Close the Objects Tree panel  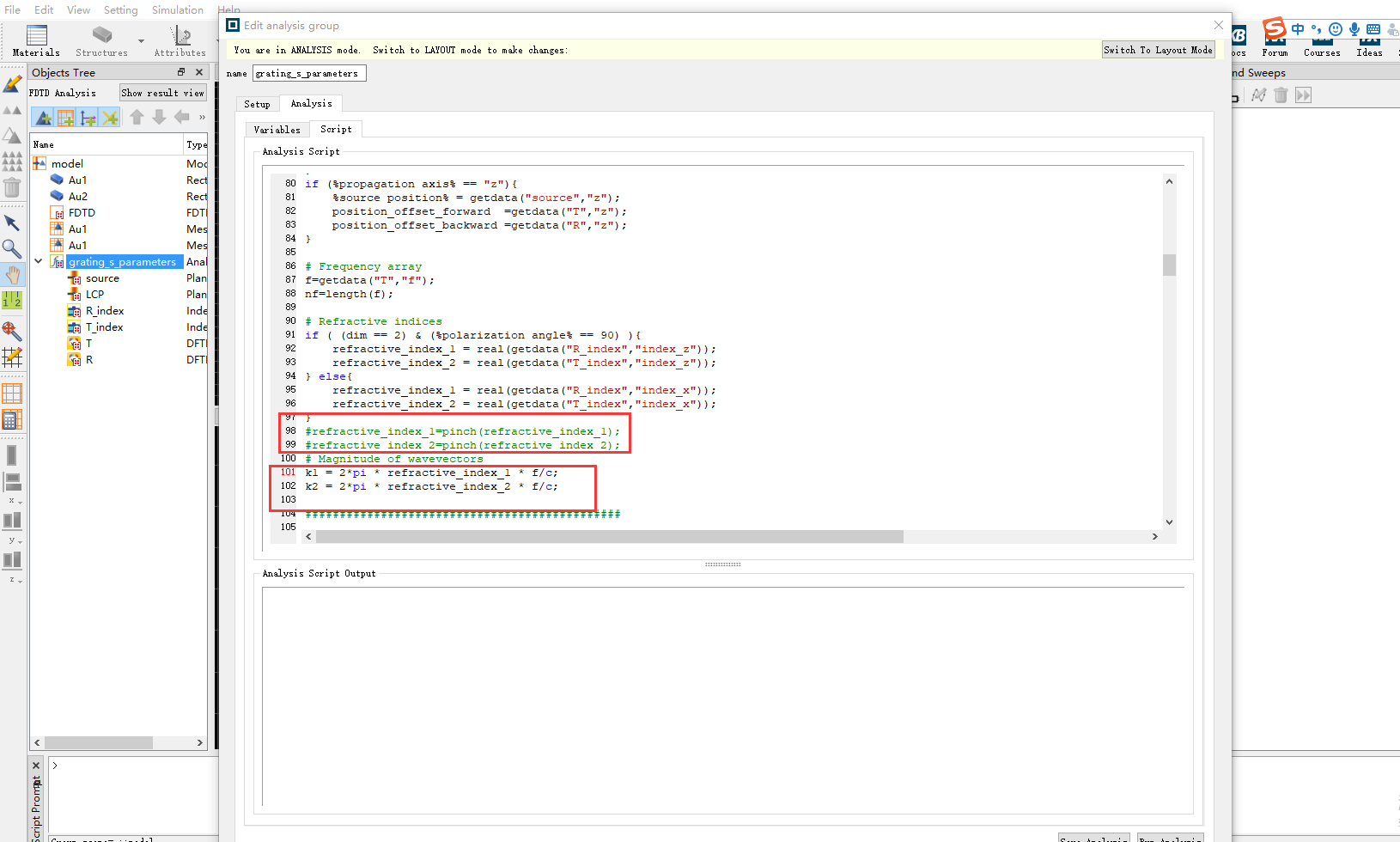tap(199, 72)
